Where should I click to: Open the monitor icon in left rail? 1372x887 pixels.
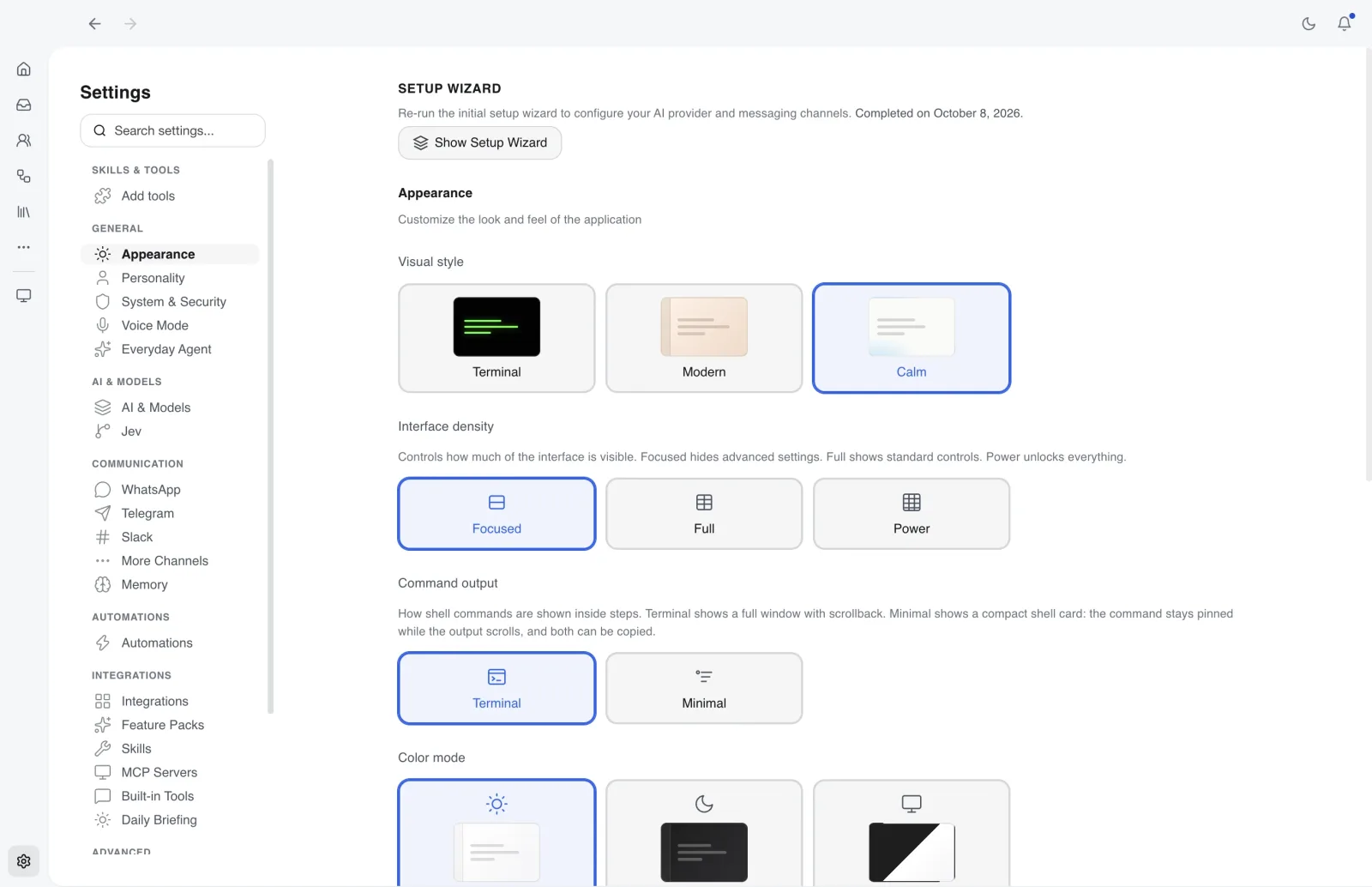point(24,296)
